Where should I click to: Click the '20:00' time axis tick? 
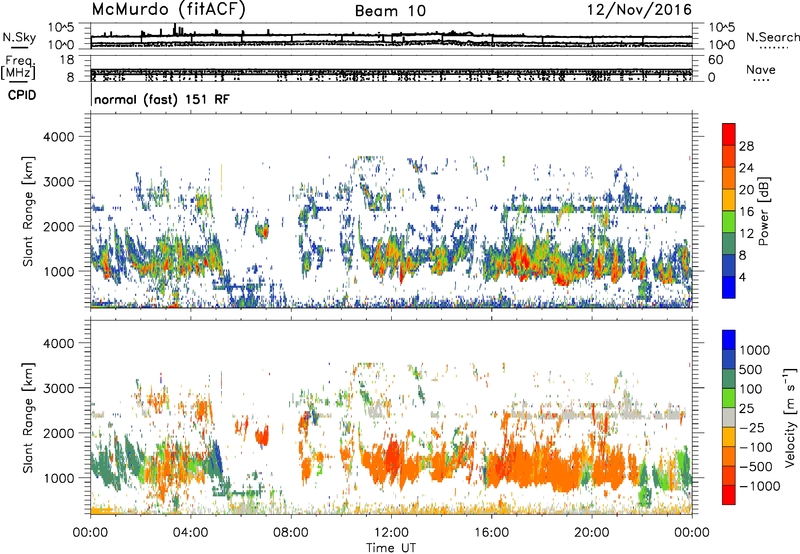591,533
